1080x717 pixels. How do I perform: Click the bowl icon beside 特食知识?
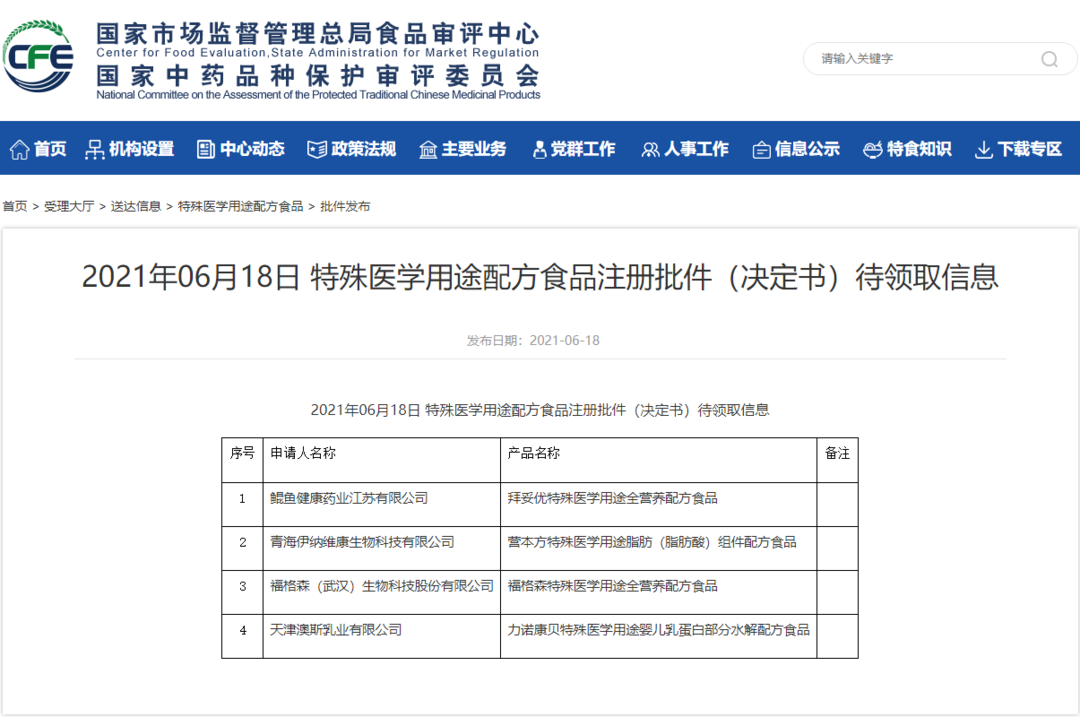coord(873,149)
